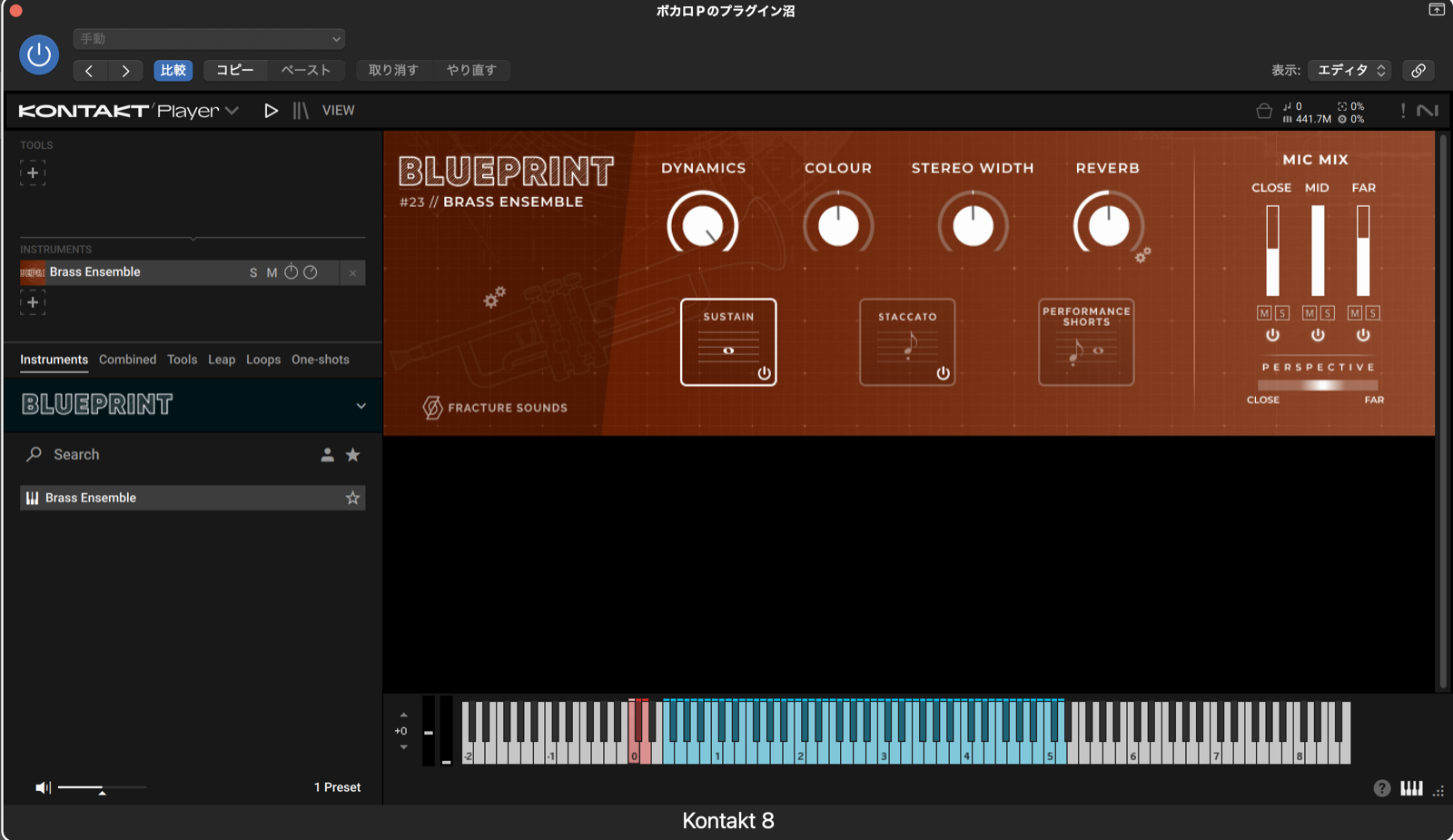The image size is (1453, 840).
Task: Go to next preset arrow
Action: tap(125, 71)
